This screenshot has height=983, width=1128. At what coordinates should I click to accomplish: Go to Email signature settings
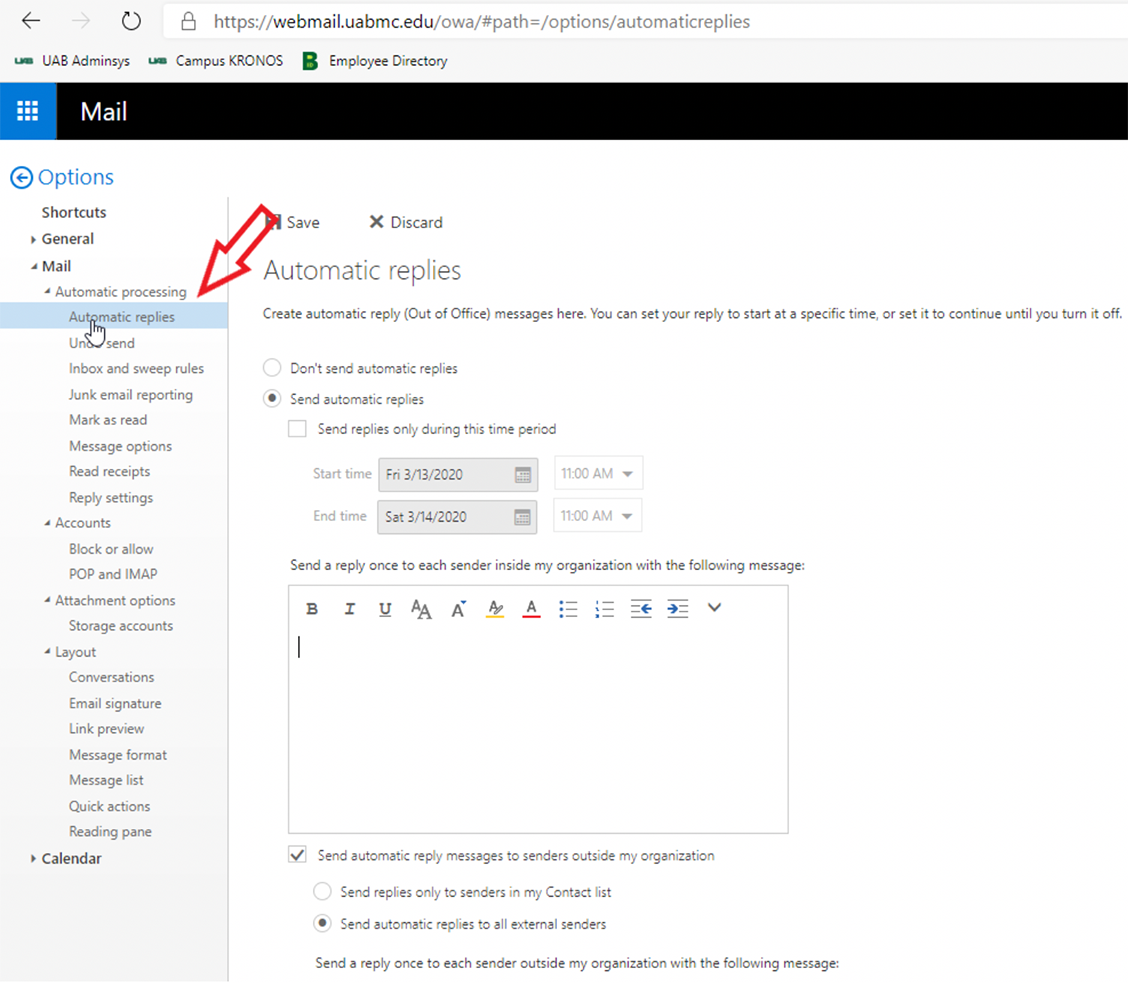click(x=115, y=703)
